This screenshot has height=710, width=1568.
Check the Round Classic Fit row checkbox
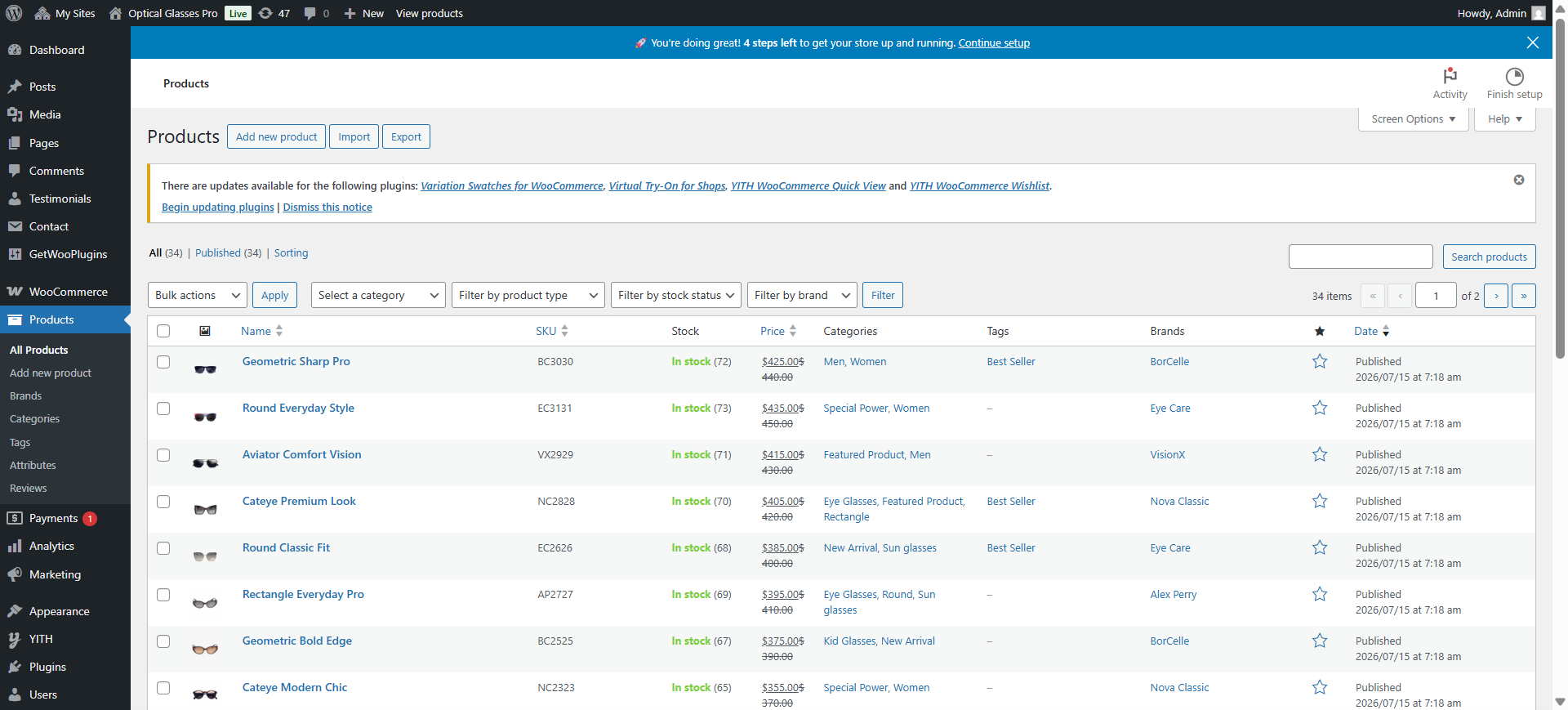pos(163,548)
